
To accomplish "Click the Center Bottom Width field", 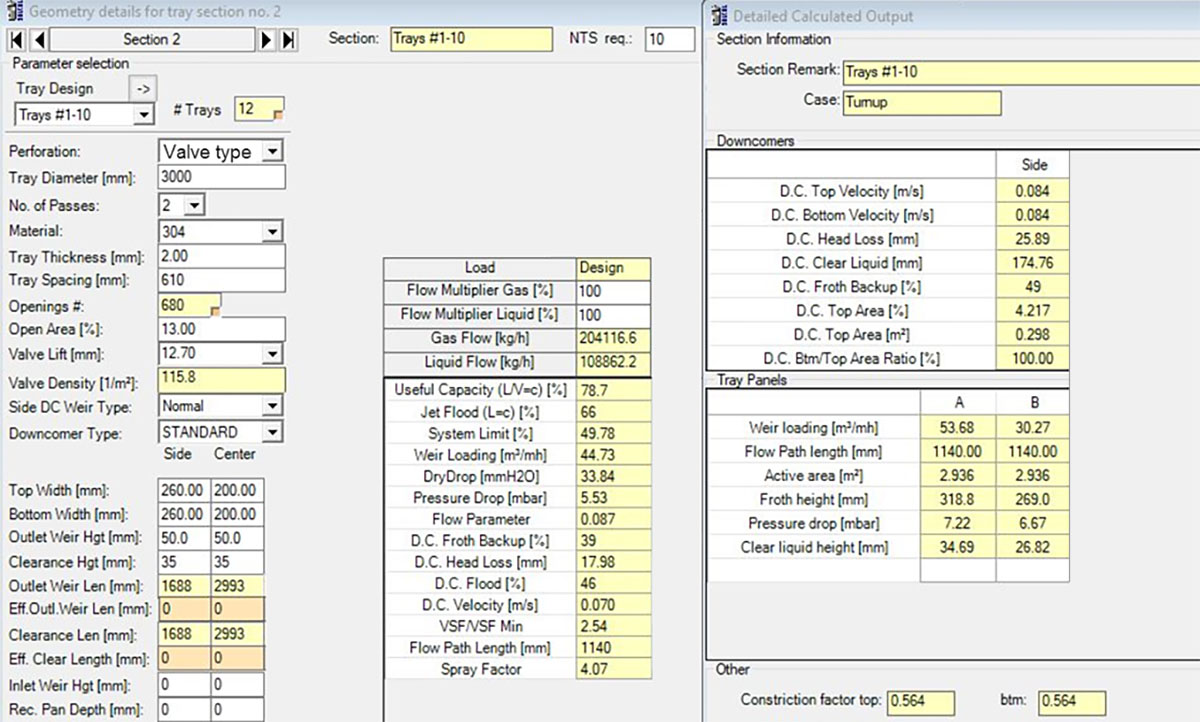I will (237, 515).
